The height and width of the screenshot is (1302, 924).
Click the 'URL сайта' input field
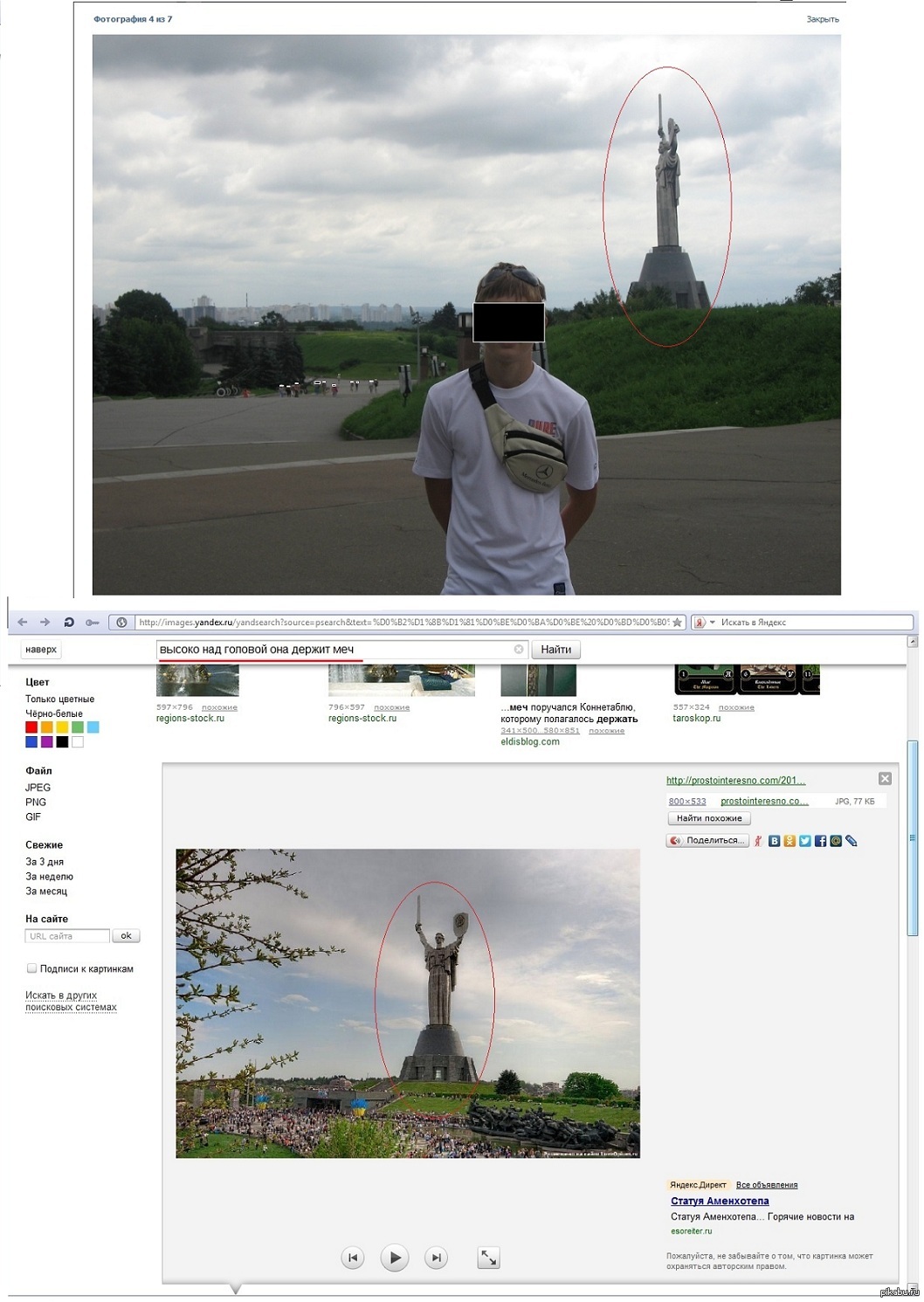click(x=67, y=936)
